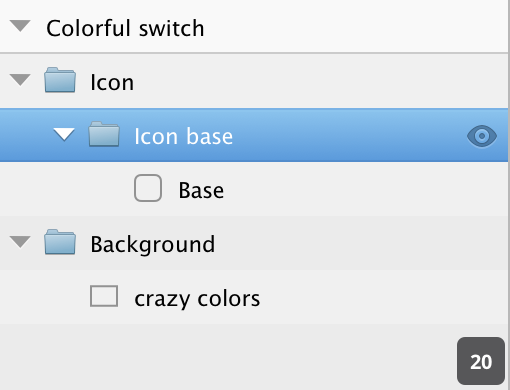
Task: Click the rectangle shape icon beside crazy colors
Action: (104, 296)
